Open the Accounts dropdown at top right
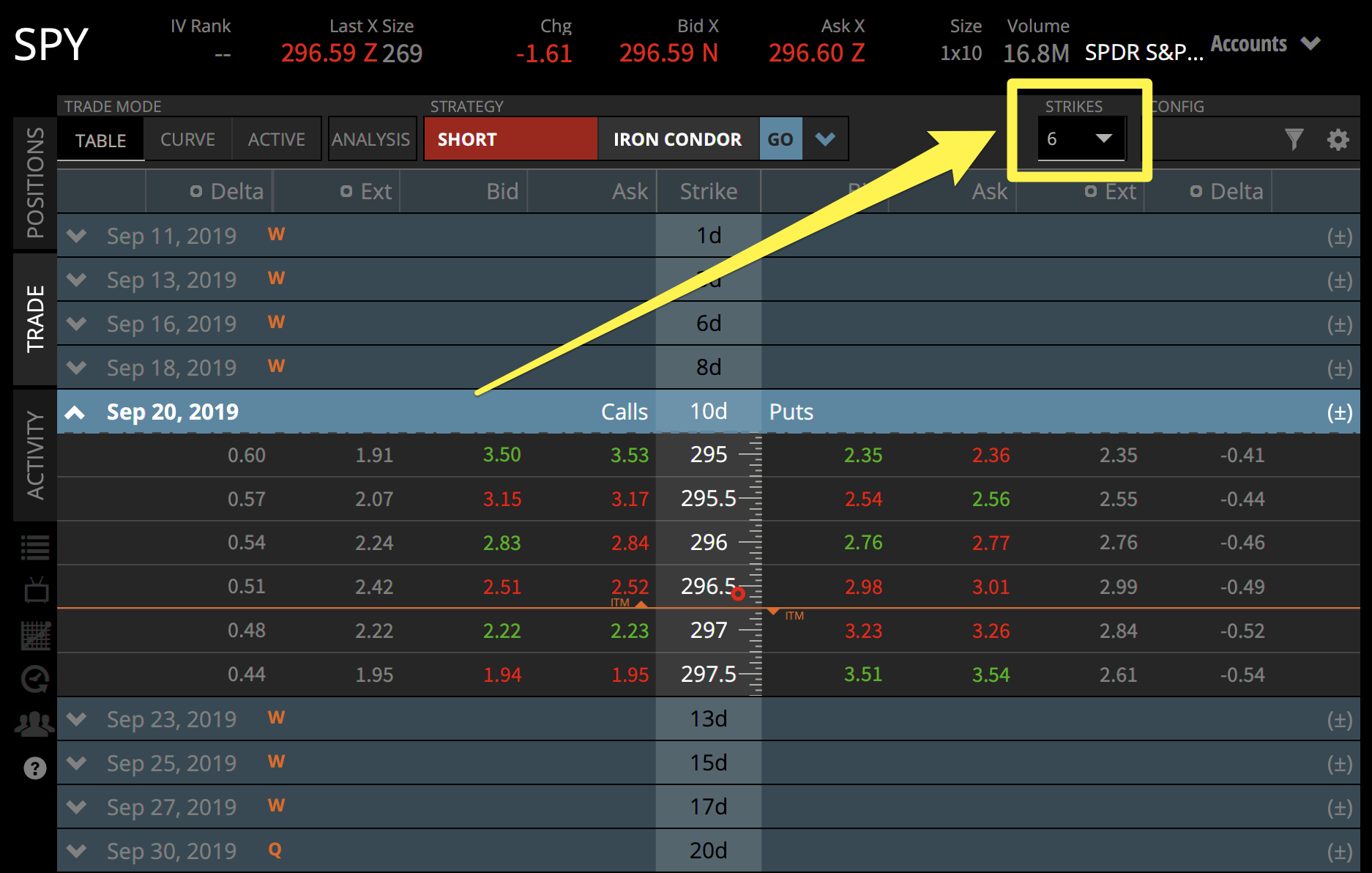This screenshot has width=1372, height=873. tap(1265, 44)
